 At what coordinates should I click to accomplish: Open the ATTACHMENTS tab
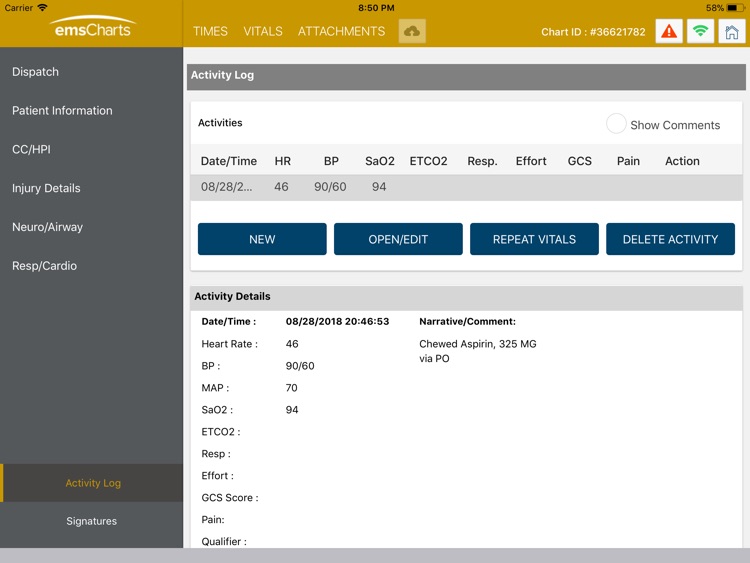point(342,32)
